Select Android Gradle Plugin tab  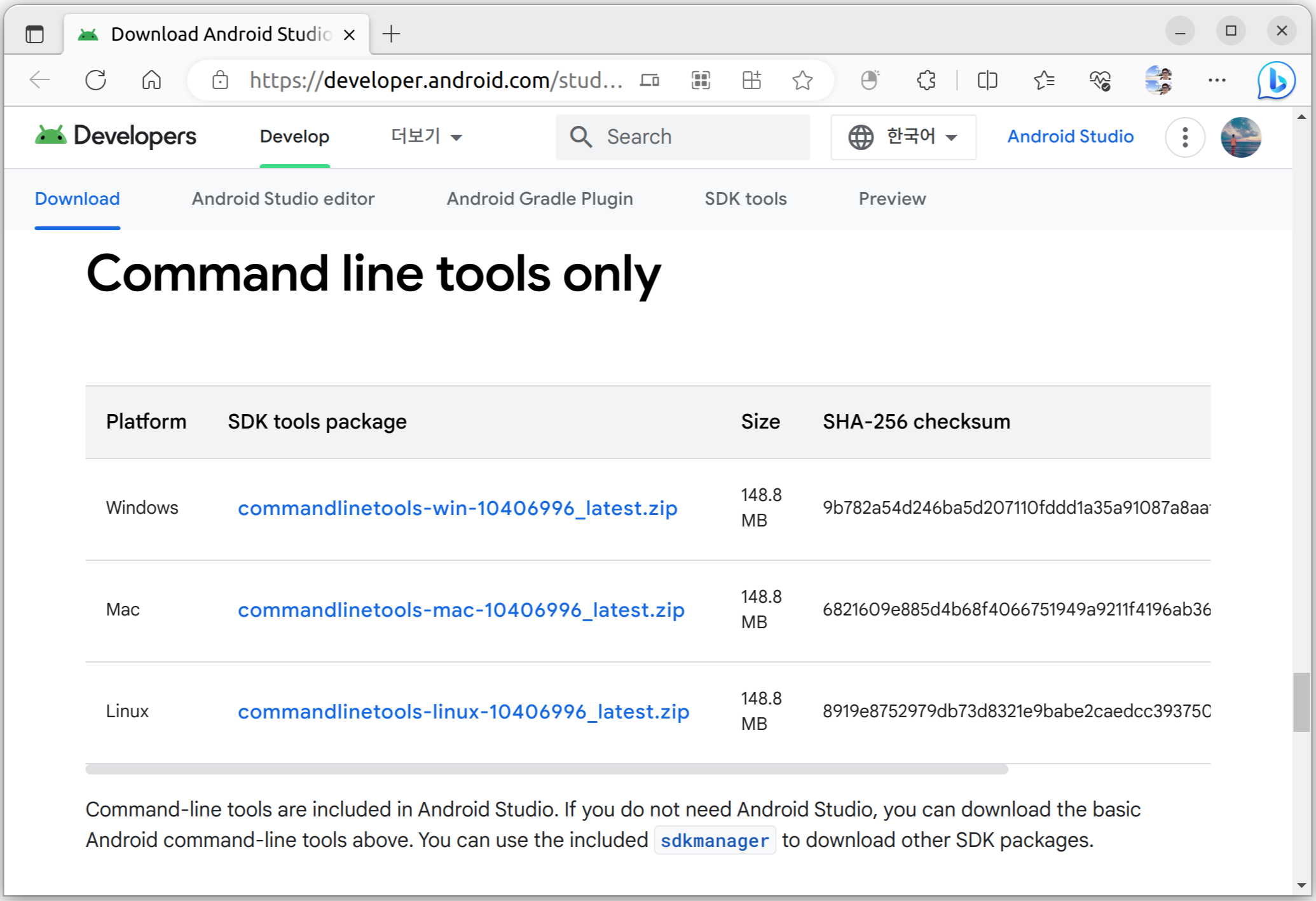(539, 199)
